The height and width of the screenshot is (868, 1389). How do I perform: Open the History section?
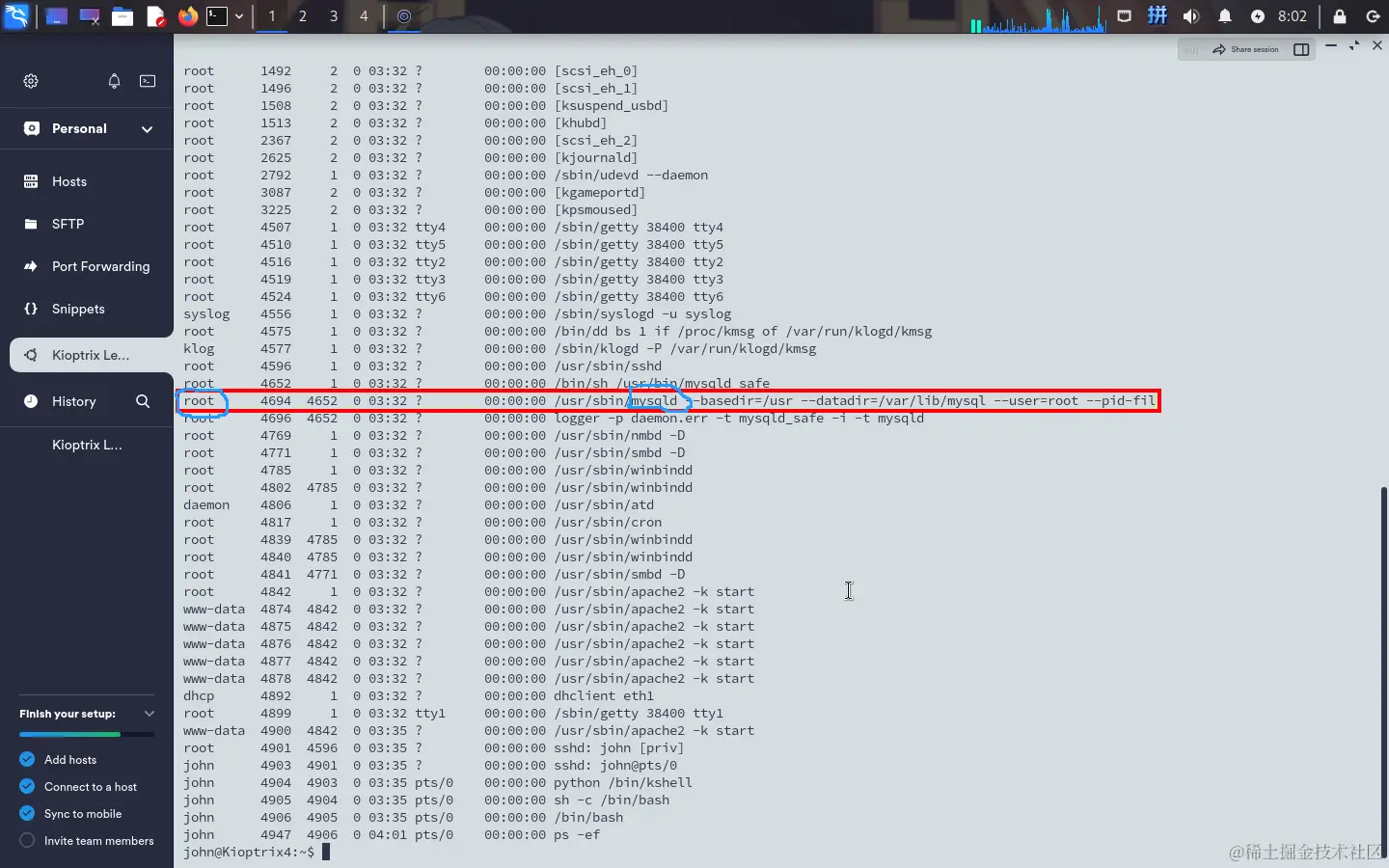tap(74, 401)
